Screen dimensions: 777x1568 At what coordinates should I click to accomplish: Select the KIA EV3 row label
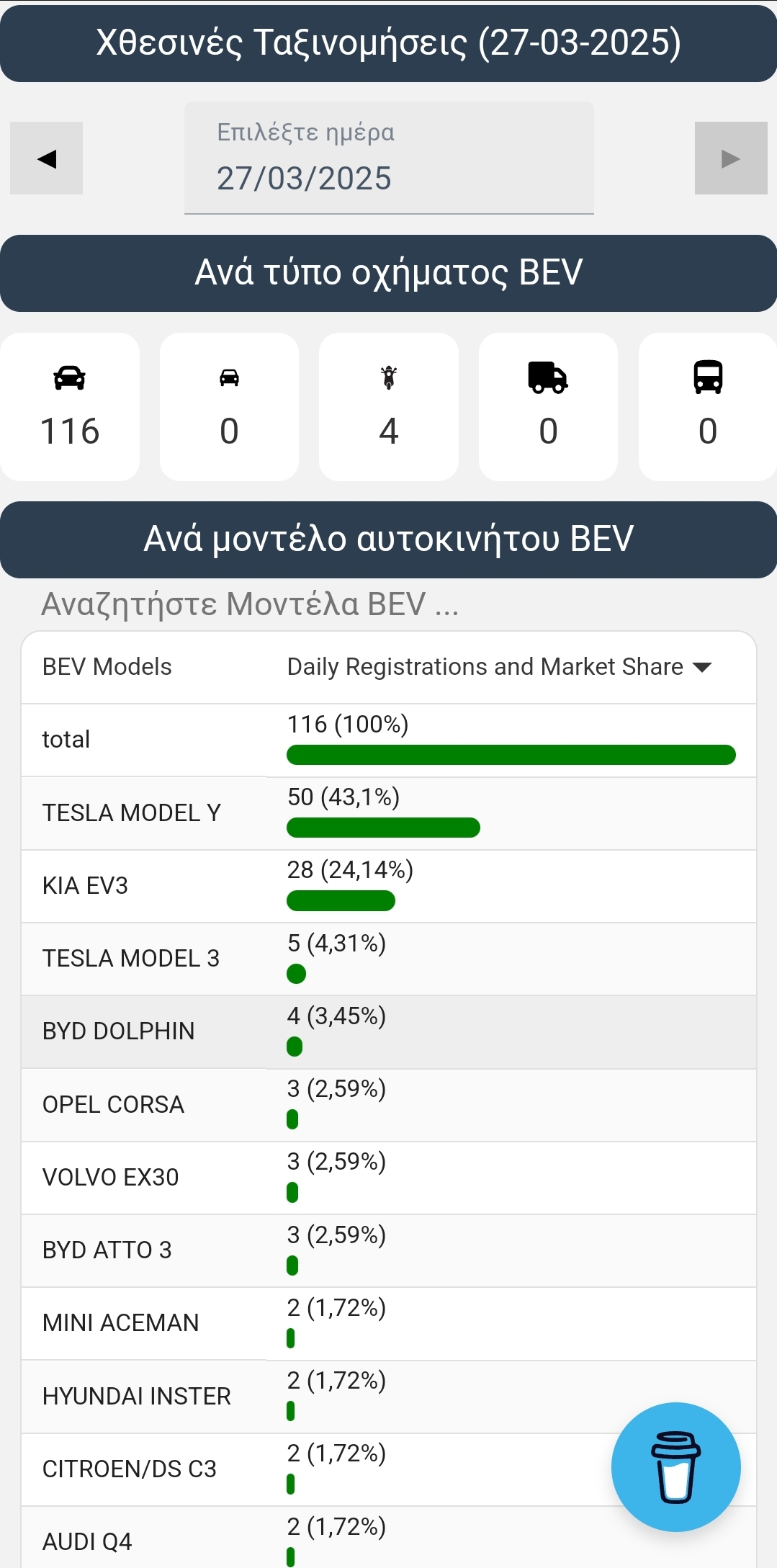point(85,886)
